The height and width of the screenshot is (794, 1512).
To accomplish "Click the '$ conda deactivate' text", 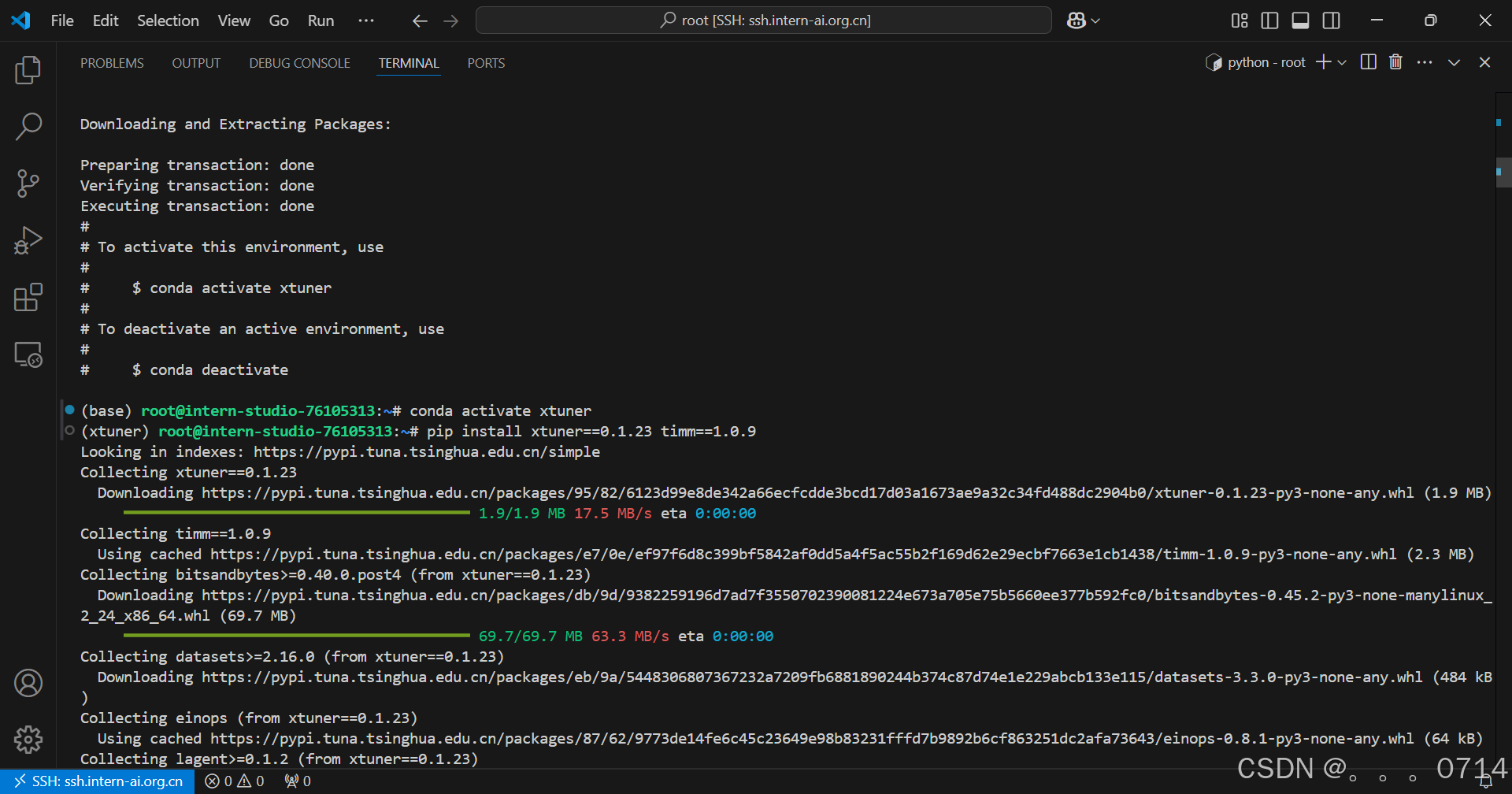I will click(x=210, y=370).
